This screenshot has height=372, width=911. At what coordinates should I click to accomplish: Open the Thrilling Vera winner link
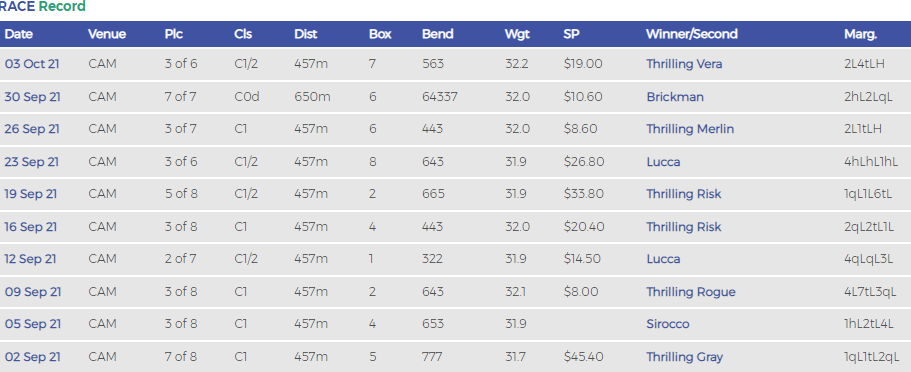pyautogui.click(x=684, y=64)
